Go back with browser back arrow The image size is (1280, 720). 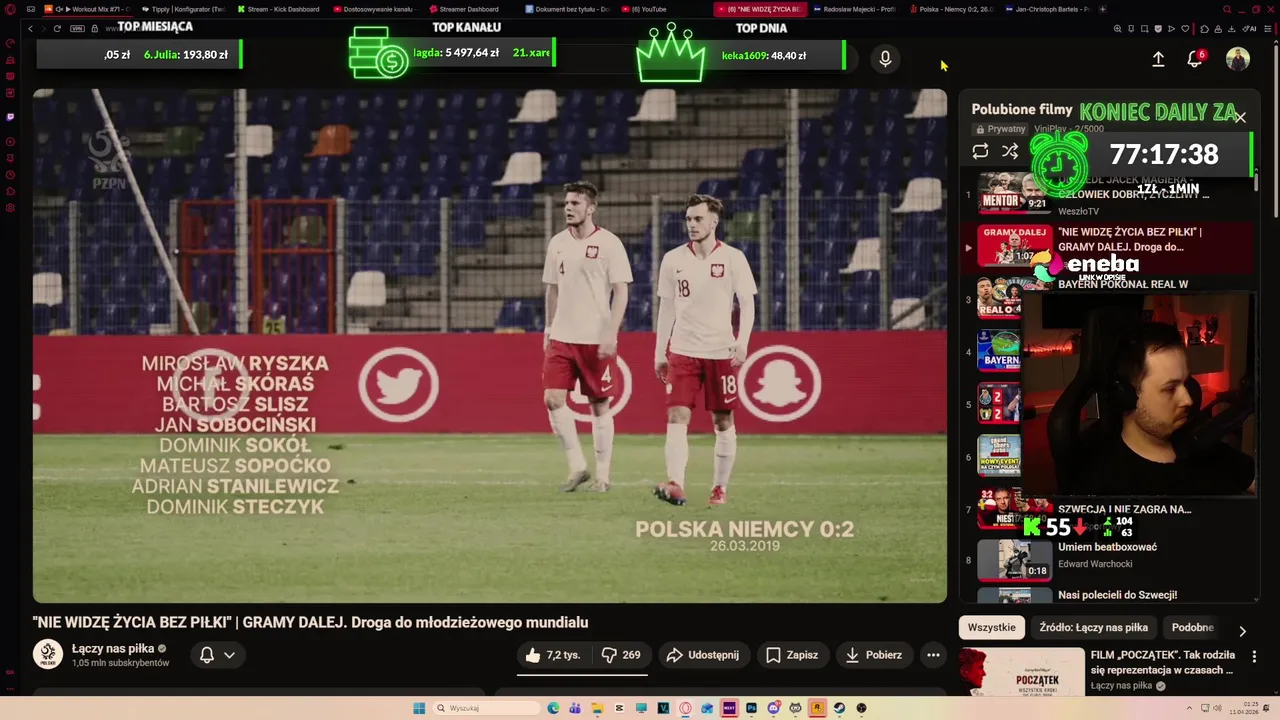point(30,29)
